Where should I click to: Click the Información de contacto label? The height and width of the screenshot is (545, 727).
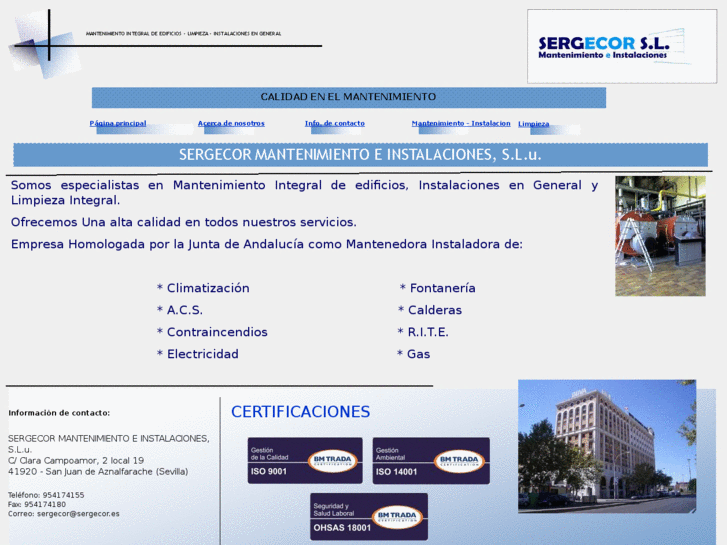tap(59, 413)
